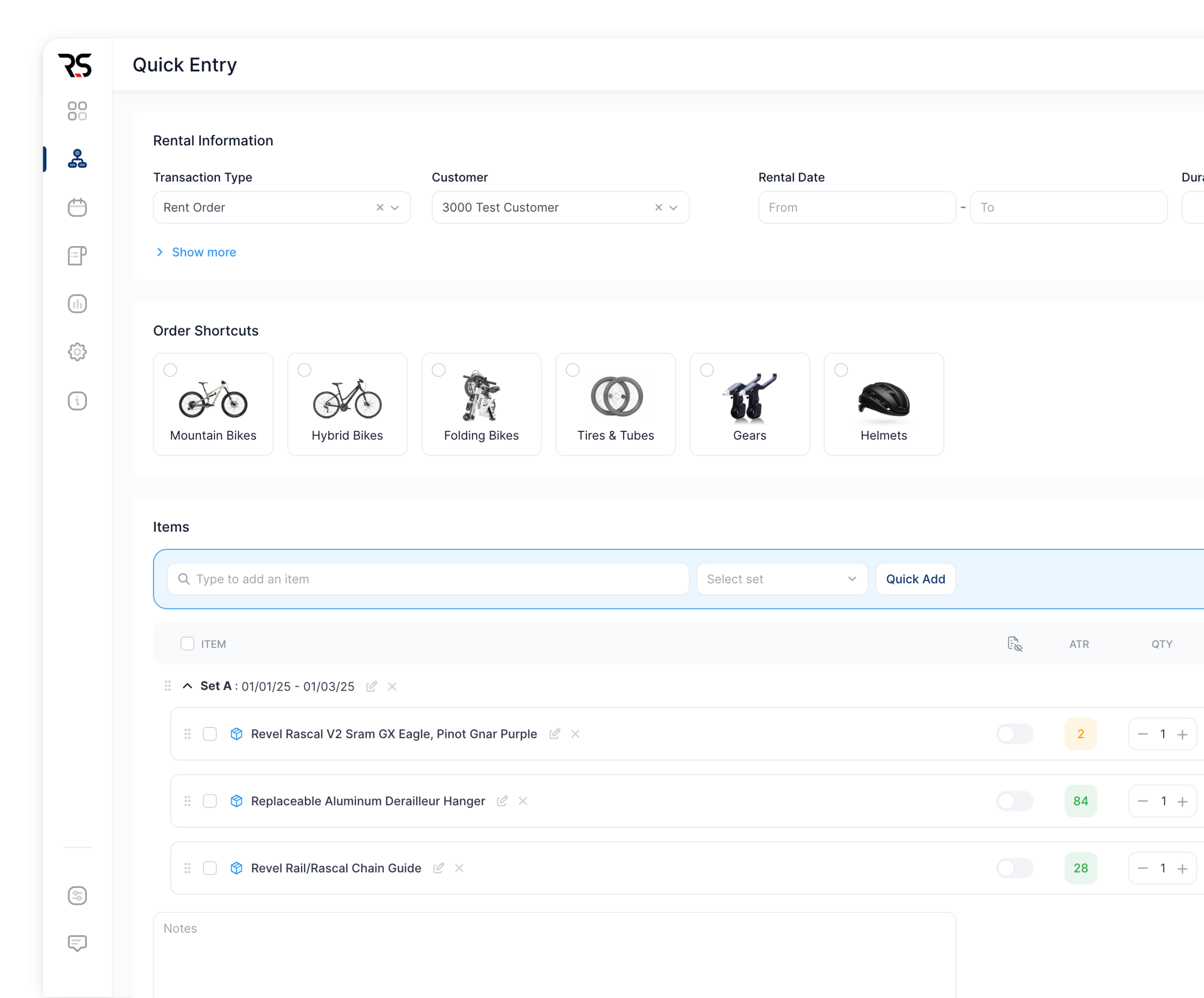Viewport: 1204px width, 998px height.
Task: Toggle the switch on Revel Rascal V2 row
Action: (1015, 734)
